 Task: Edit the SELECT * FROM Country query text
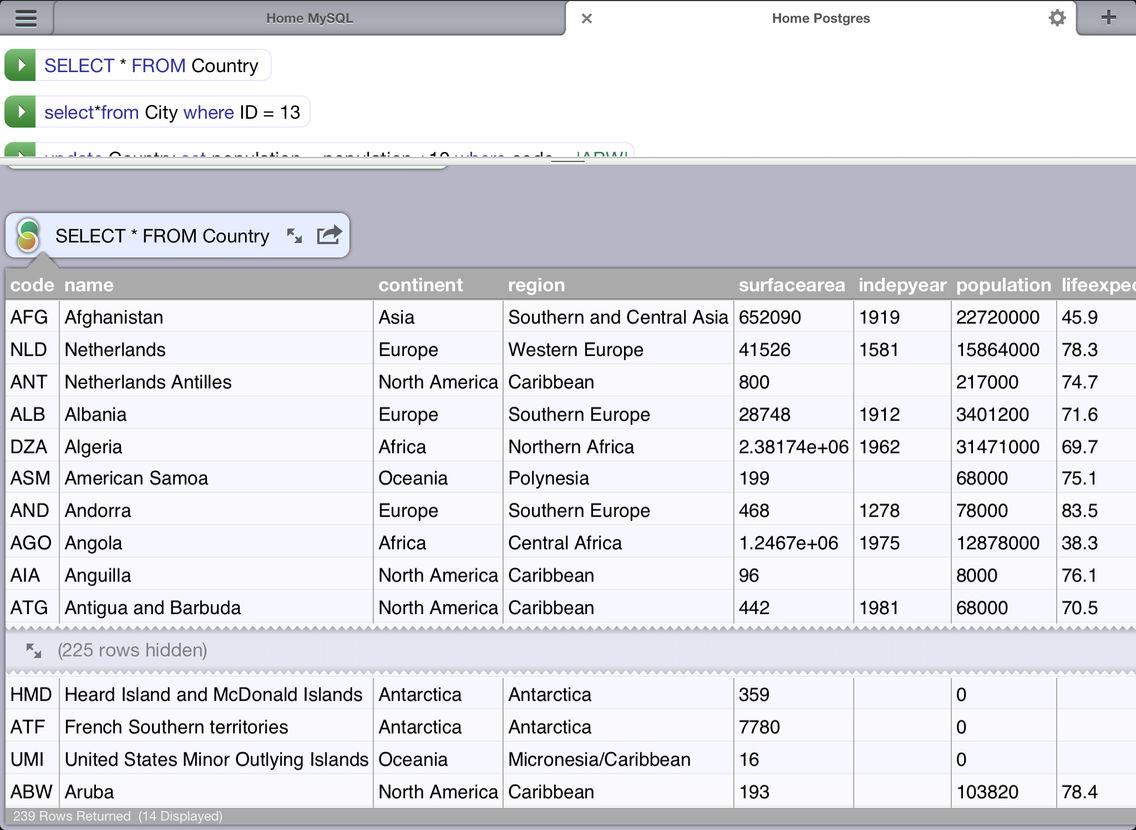(x=151, y=65)
